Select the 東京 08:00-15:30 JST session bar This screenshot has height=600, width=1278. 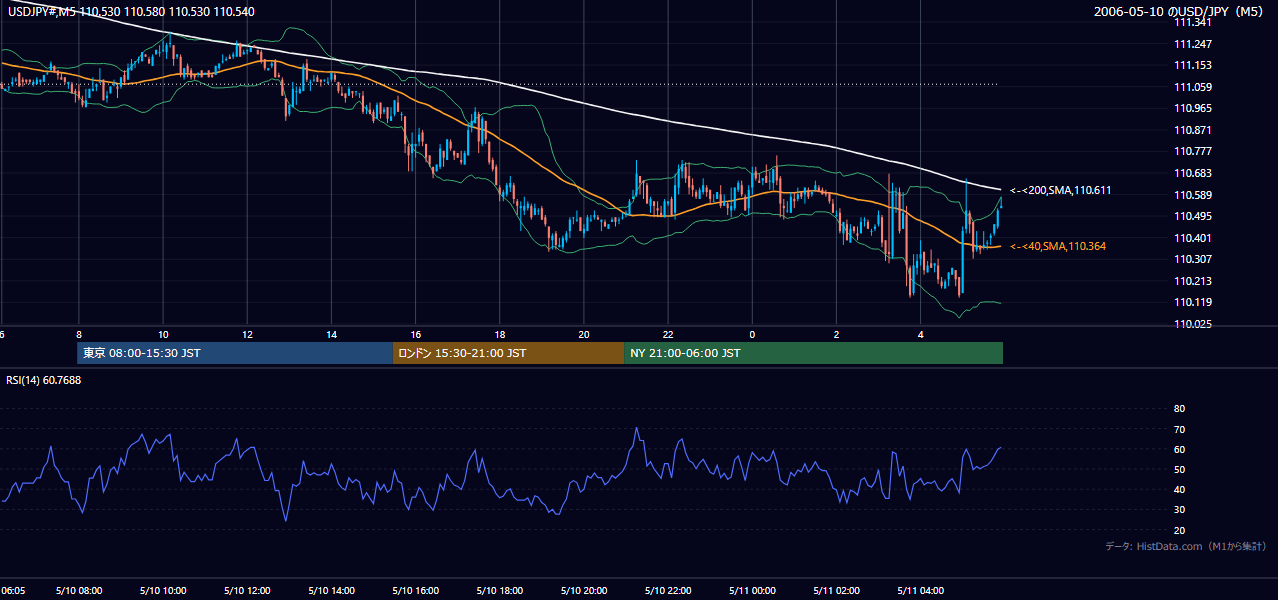pos(235,353)
